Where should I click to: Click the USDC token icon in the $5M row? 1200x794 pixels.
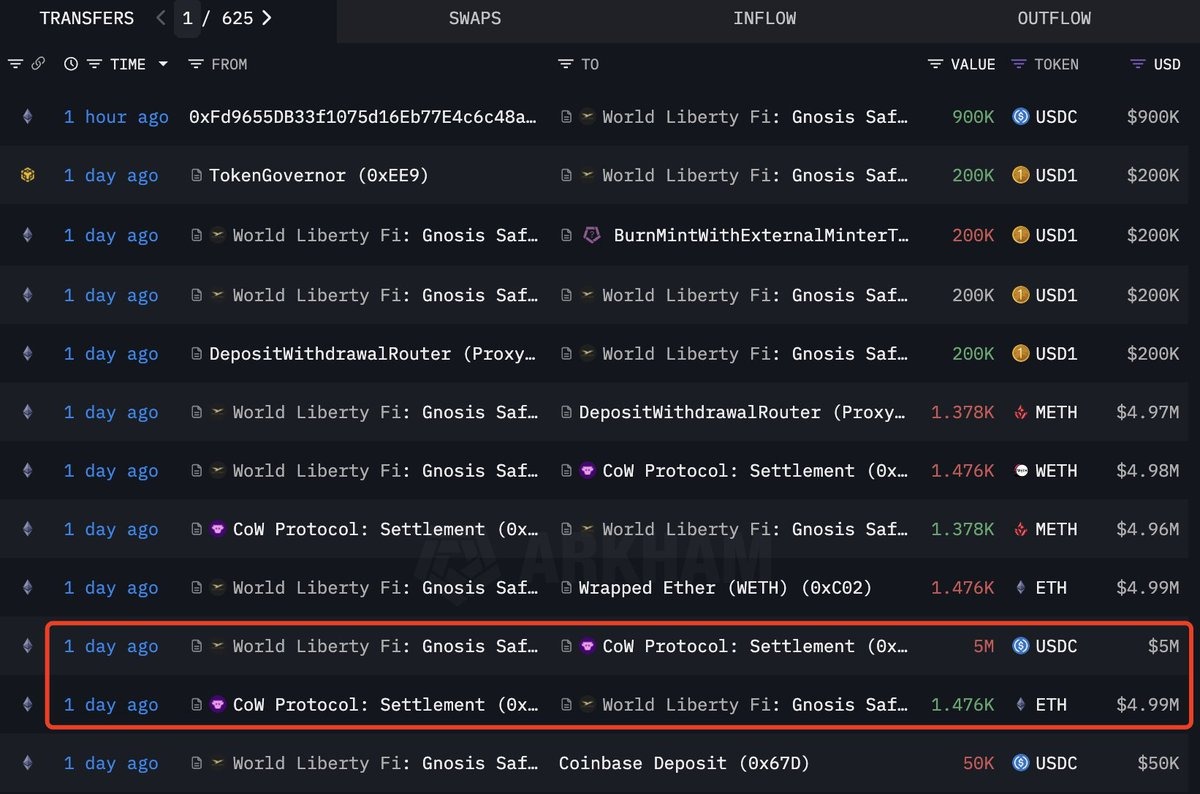click(x=1021, y=646)
